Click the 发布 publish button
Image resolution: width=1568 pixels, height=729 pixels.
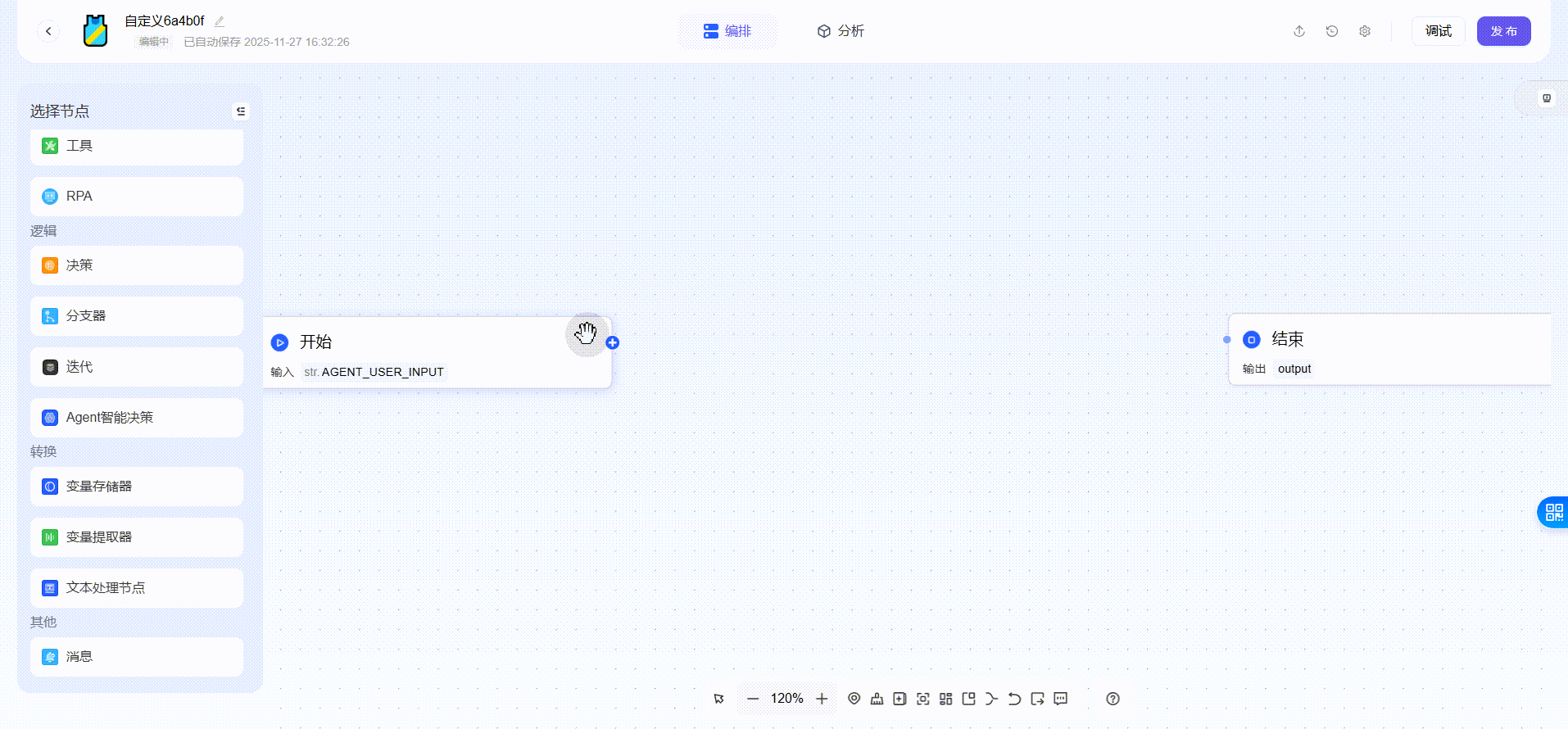coord(1503,31)
